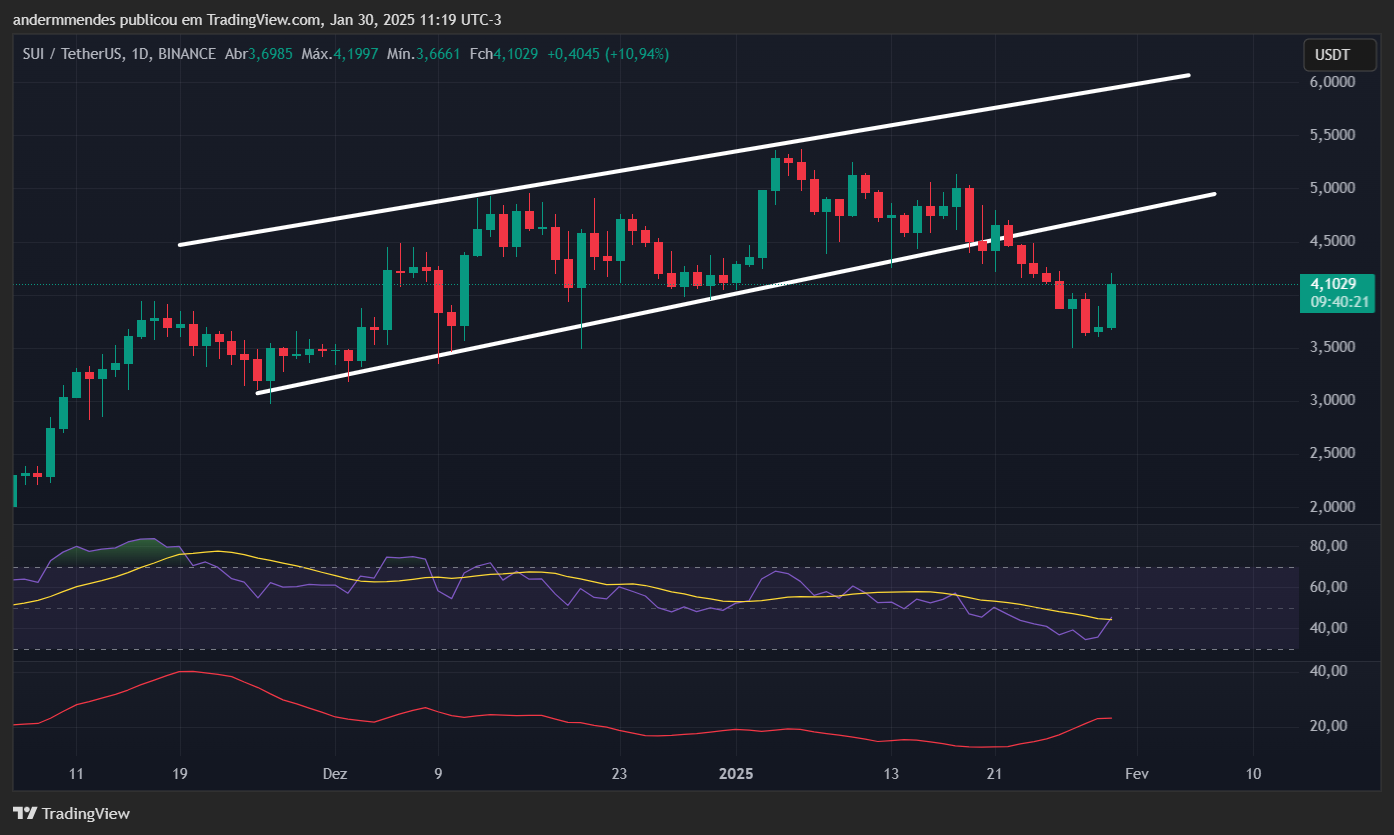Image resolution: width=1394 pixels, height=835 pixels.
Task: Select the lower white channel trendline
Action: (x=736, y=293)
